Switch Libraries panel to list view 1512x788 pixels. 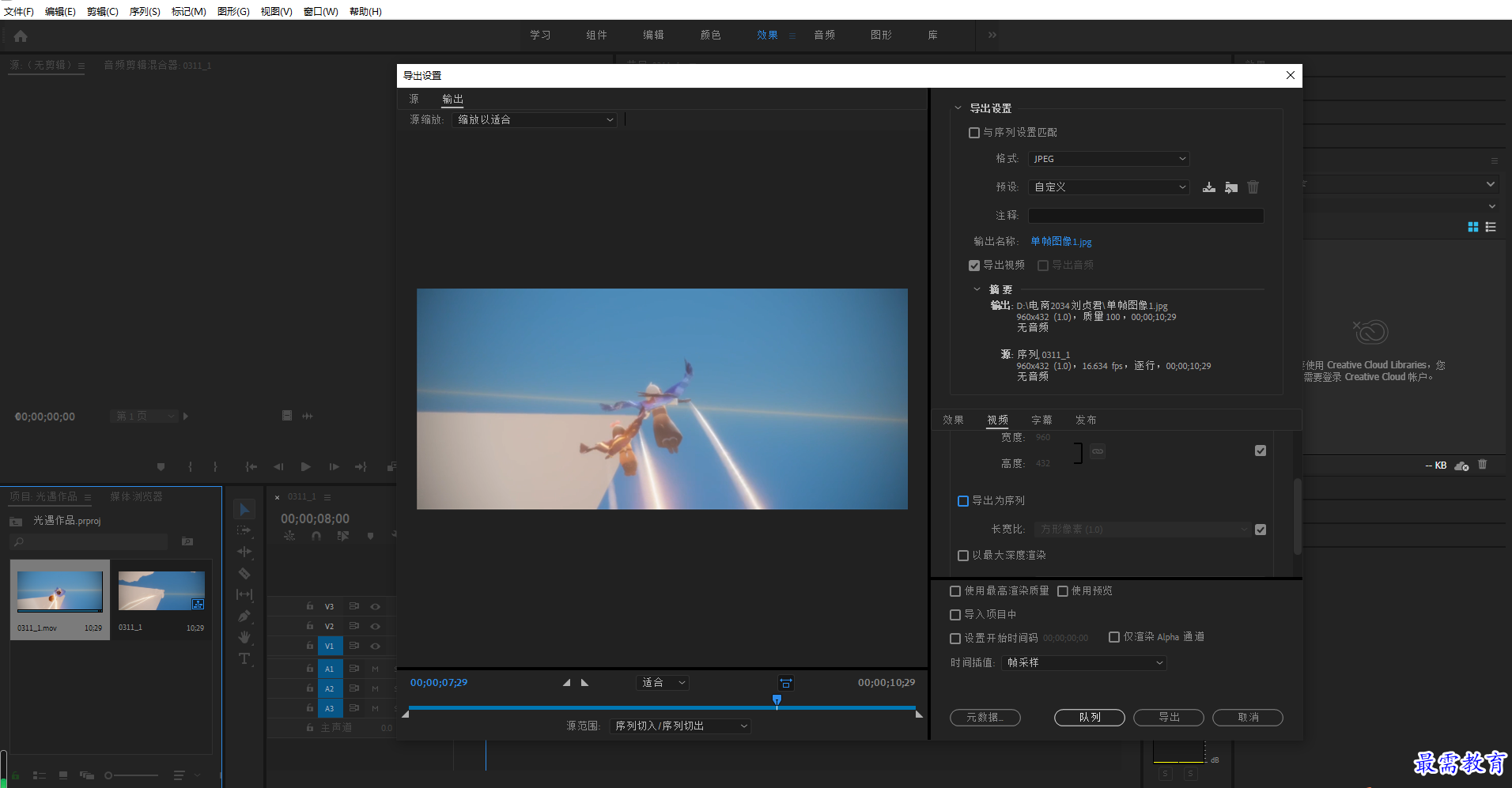click(x=1491, y=227)
